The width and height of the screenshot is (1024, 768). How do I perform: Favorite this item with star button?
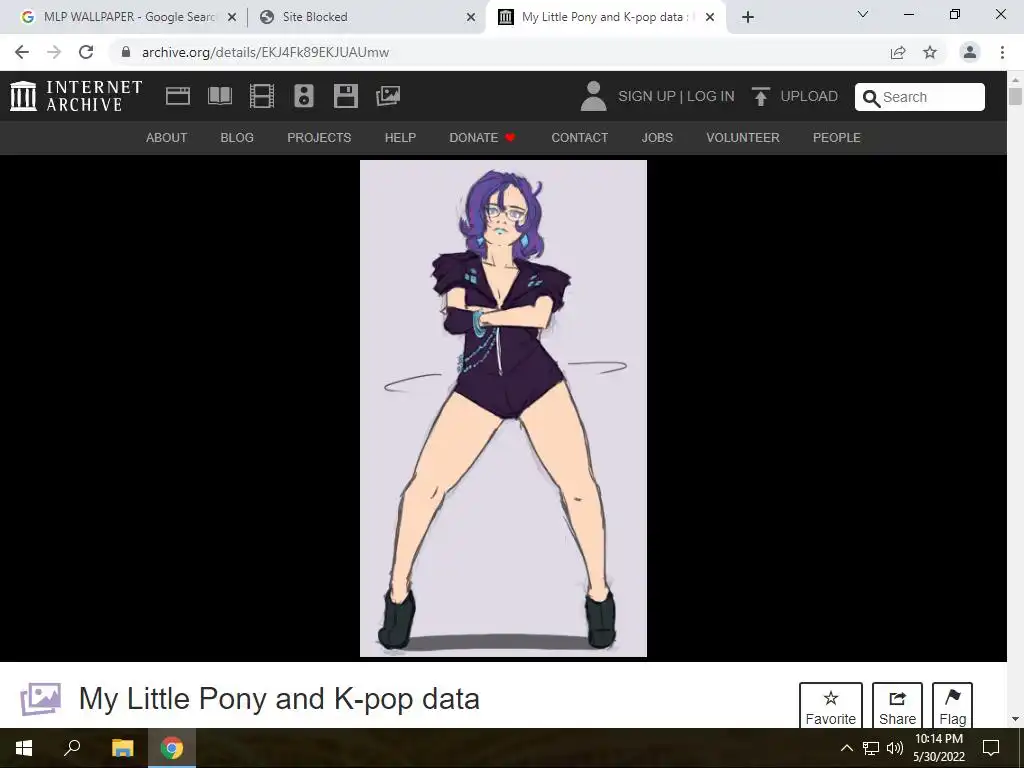point(831,705)
